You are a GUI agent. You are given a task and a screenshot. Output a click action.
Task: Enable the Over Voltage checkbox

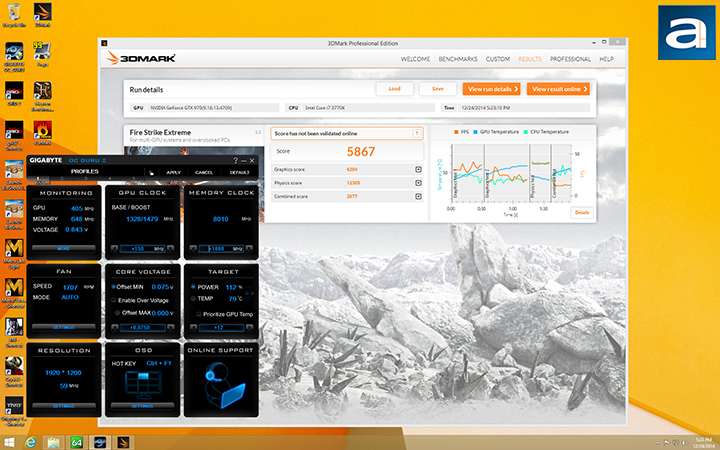113,300
